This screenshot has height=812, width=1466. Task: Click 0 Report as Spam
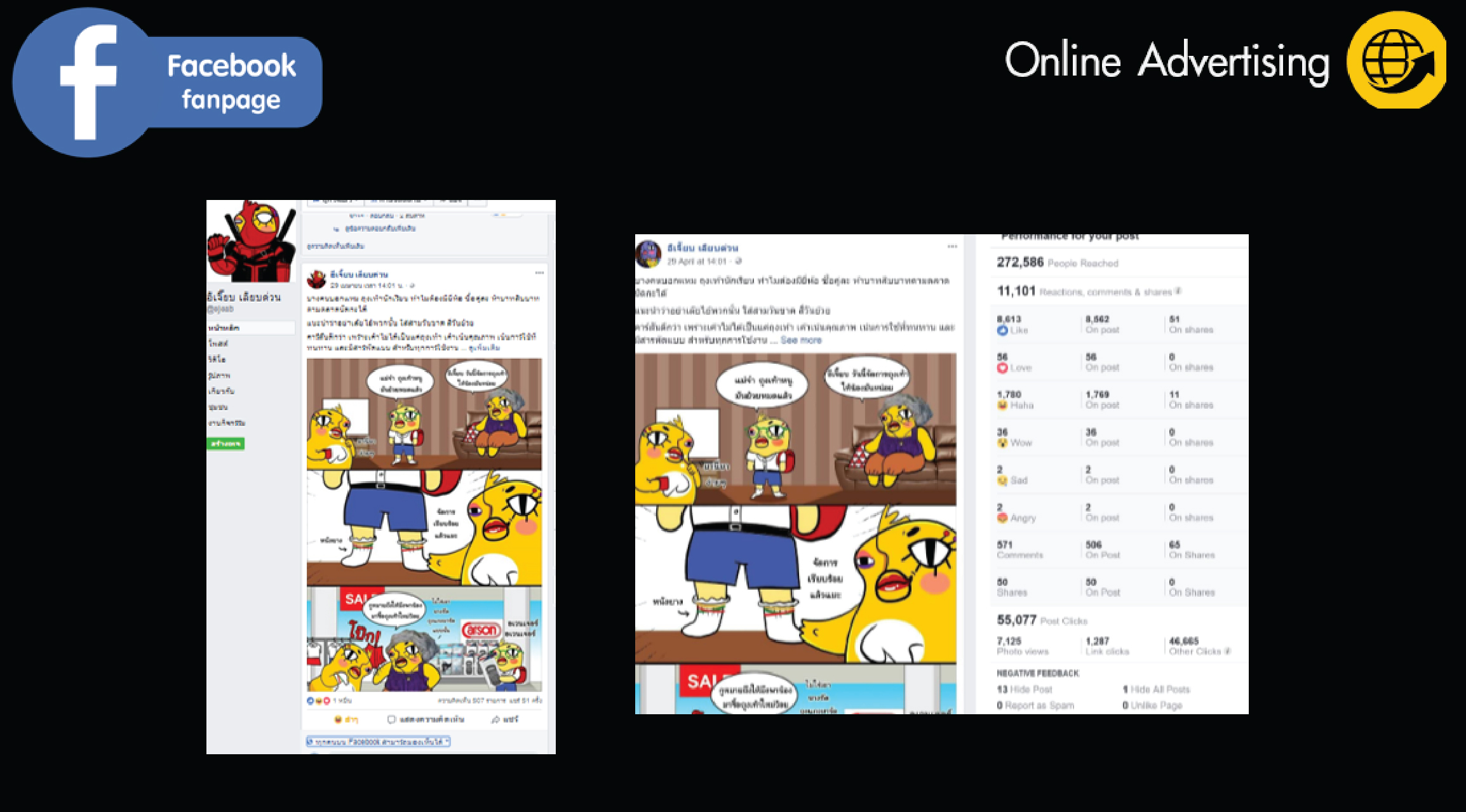(1035, 705)
